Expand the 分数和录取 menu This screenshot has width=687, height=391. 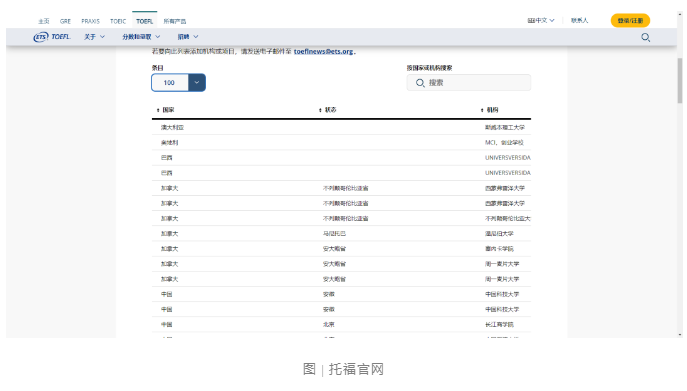(141, 37)
